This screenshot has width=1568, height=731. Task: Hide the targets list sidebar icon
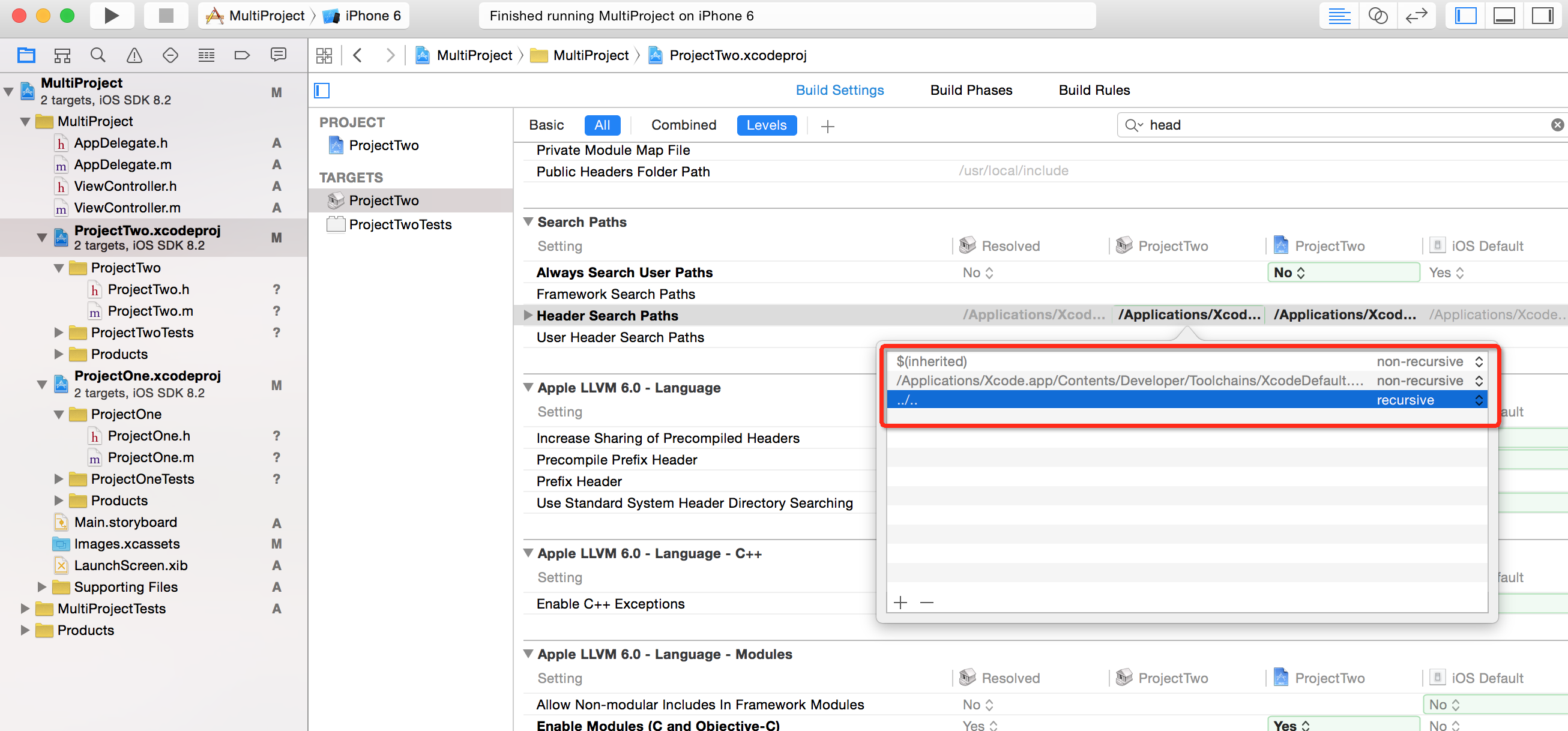point(321,91)
